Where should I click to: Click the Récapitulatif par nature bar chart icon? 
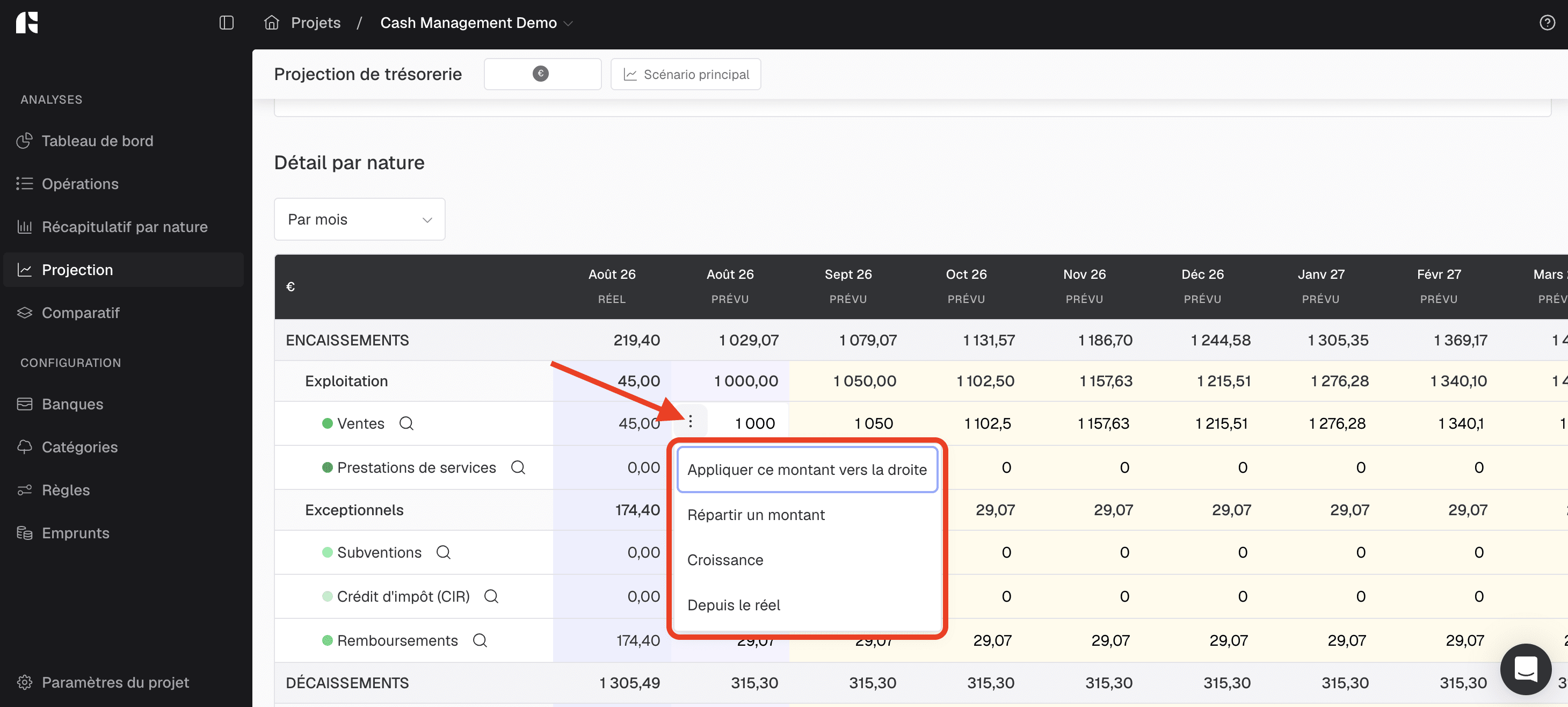coord(24,227)
